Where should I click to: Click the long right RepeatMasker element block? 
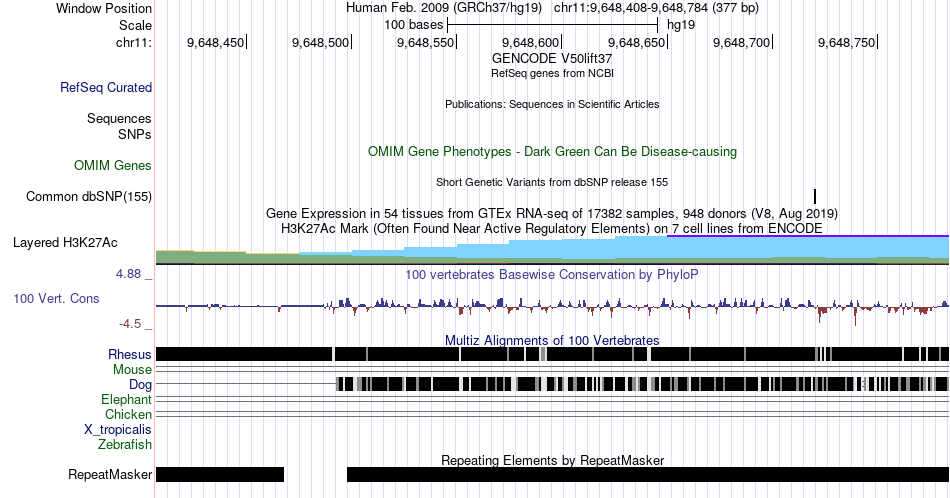coord(648,474)
